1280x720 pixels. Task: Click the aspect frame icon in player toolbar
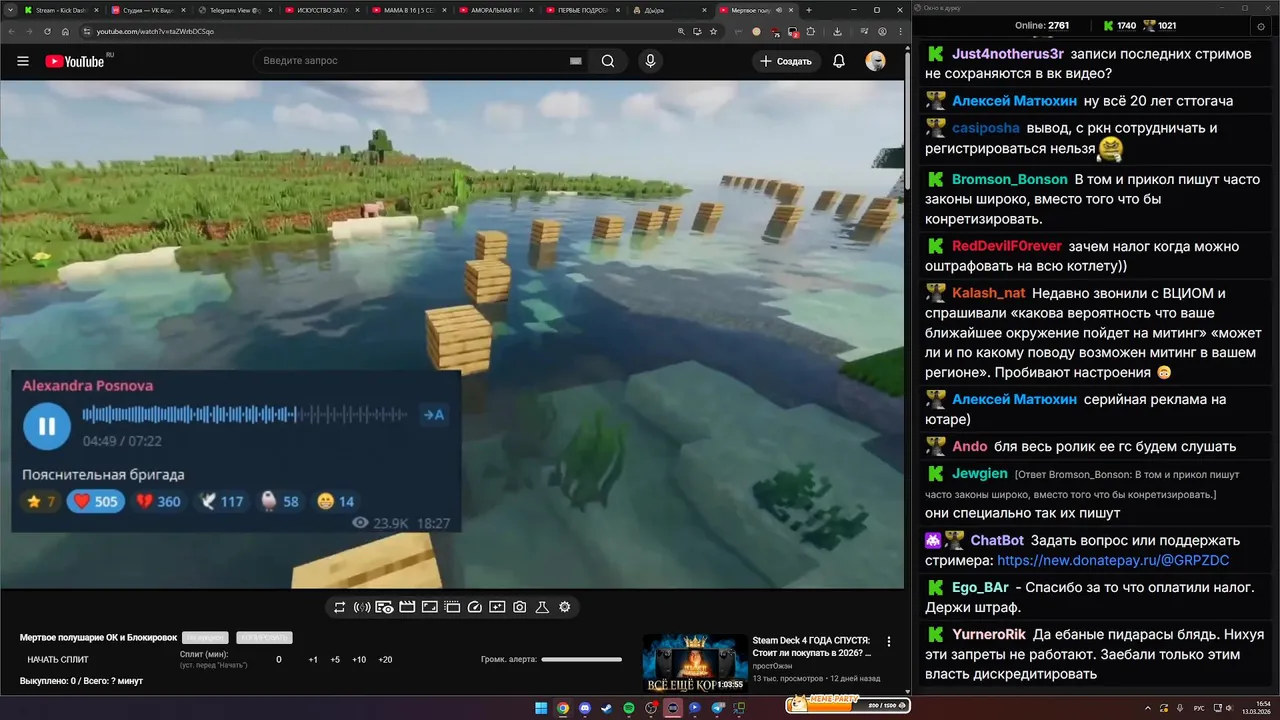[429, 607]
